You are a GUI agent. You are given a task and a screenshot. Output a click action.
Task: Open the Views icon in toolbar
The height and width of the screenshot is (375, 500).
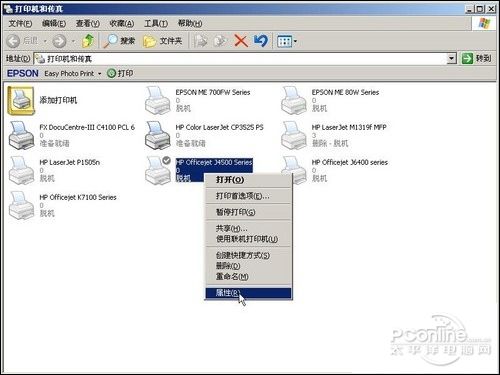pyautogui.click(x=285, y=41)
